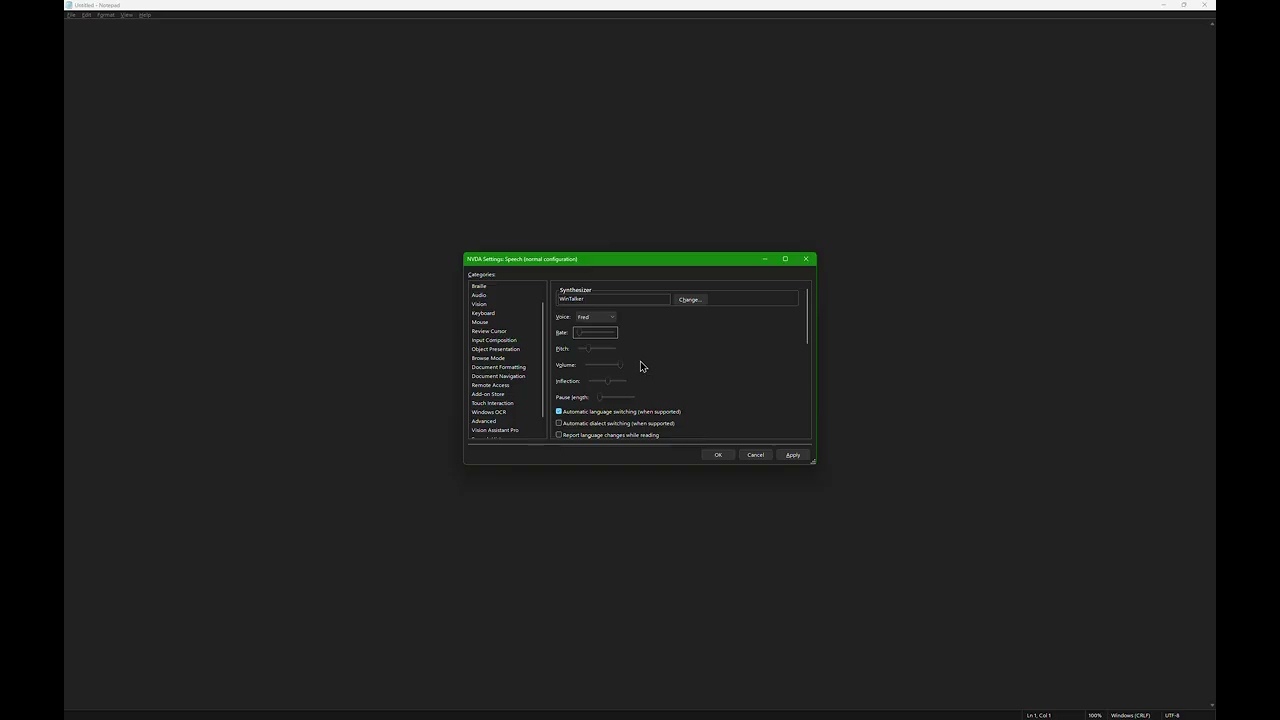Select the Input Composition category
The height and width of the screenshot is (720, 1280).
(494, 340)
